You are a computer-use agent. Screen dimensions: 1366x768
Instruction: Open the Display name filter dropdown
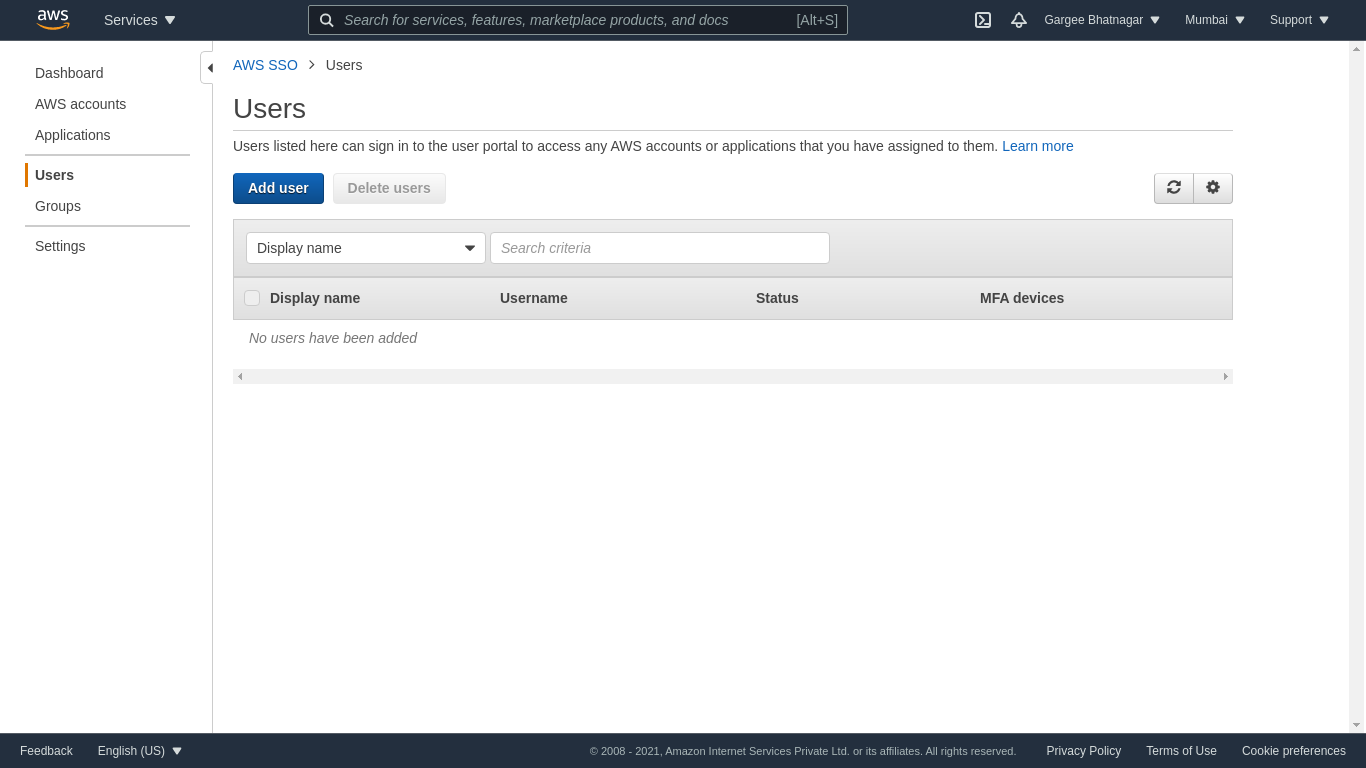pyautogui.click(x=366, y=248)
